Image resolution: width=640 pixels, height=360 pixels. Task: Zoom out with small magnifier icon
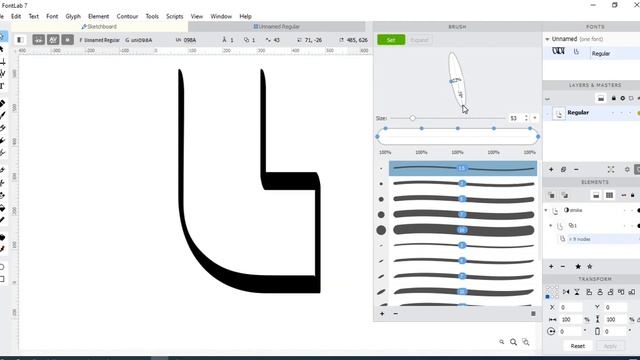[x=501, y=342]
